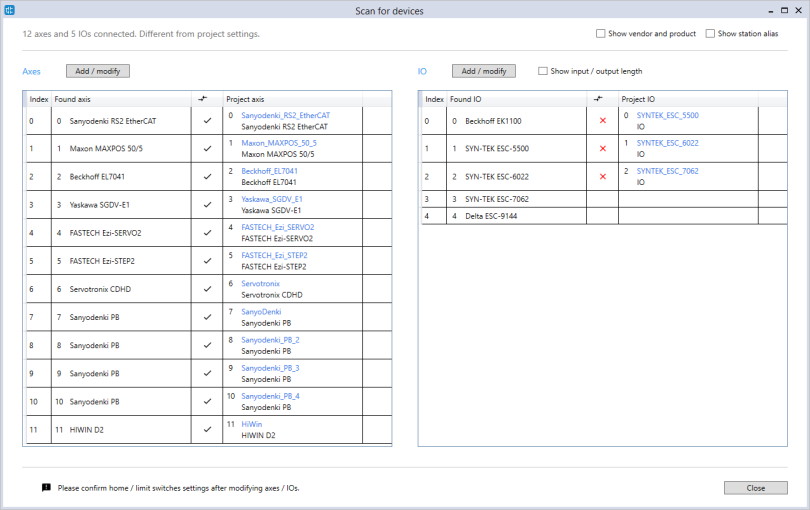Open the Maxon_MAXPOS_50_5 link
The image size is (810, 510).
tap(279, 143)
